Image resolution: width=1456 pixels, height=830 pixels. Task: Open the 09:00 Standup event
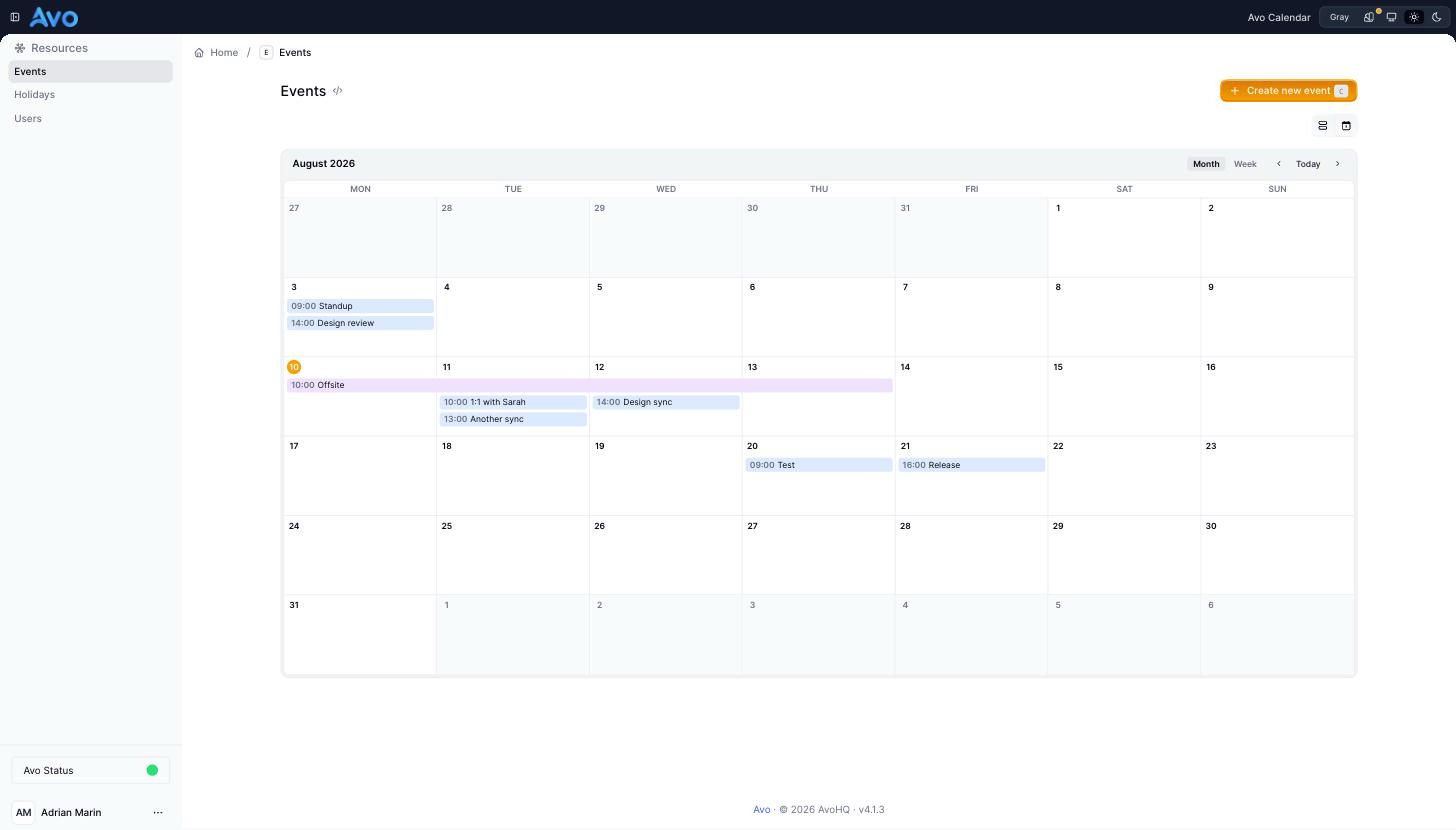point(360,306)
